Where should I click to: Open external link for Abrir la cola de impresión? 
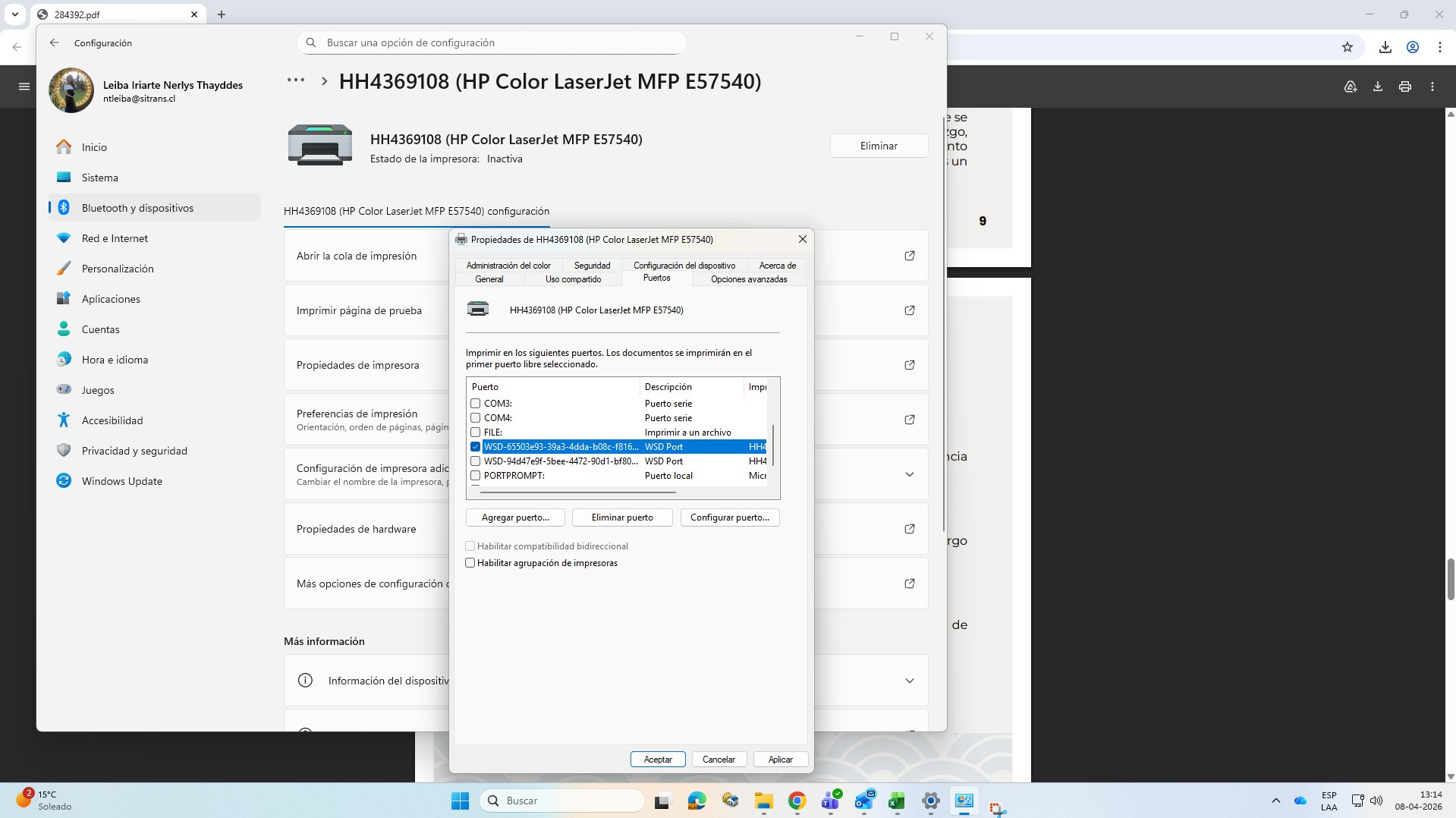[x=910, y=256]
